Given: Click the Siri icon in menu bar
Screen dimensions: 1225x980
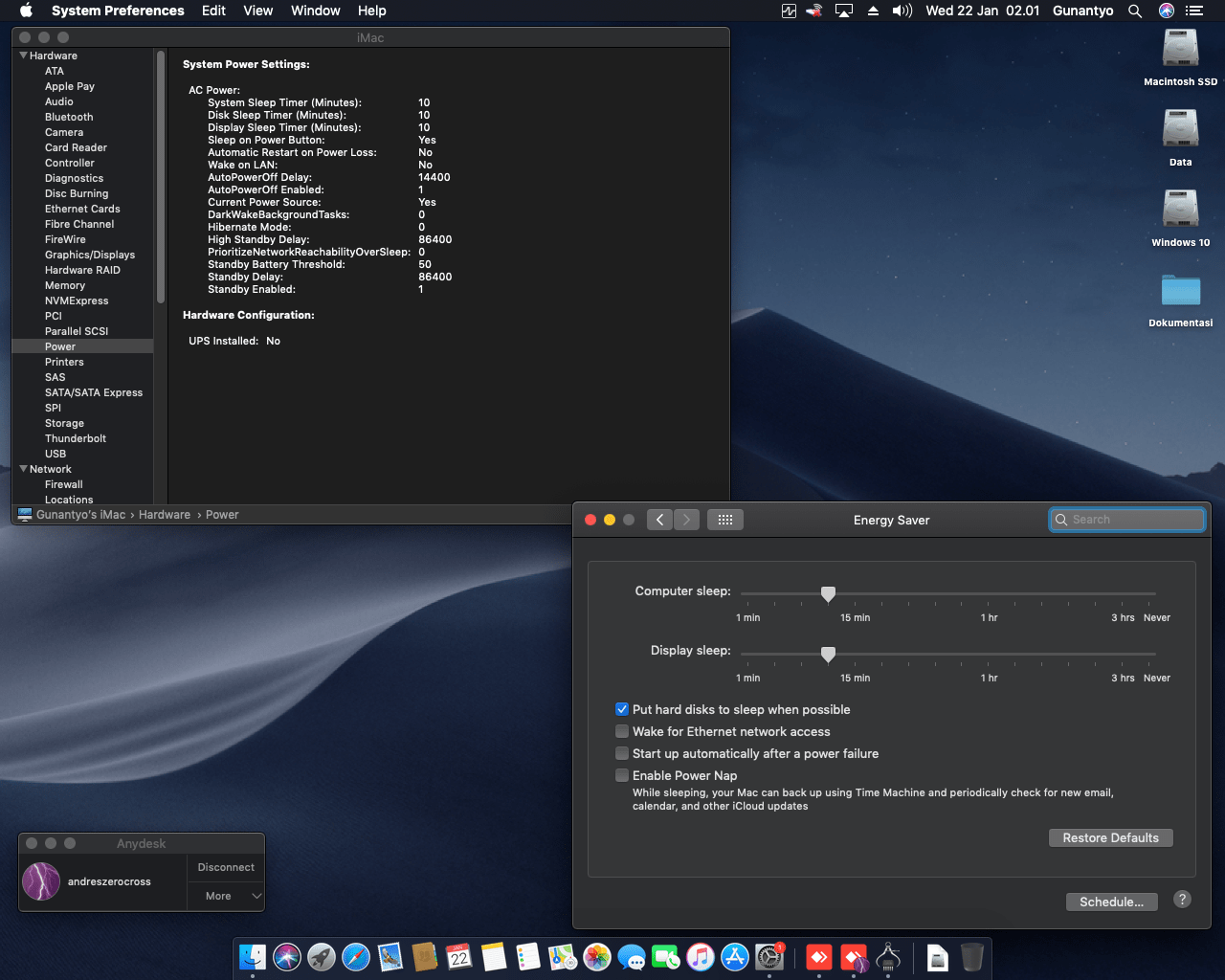Looking at the screenshot, I should 1166,11.
